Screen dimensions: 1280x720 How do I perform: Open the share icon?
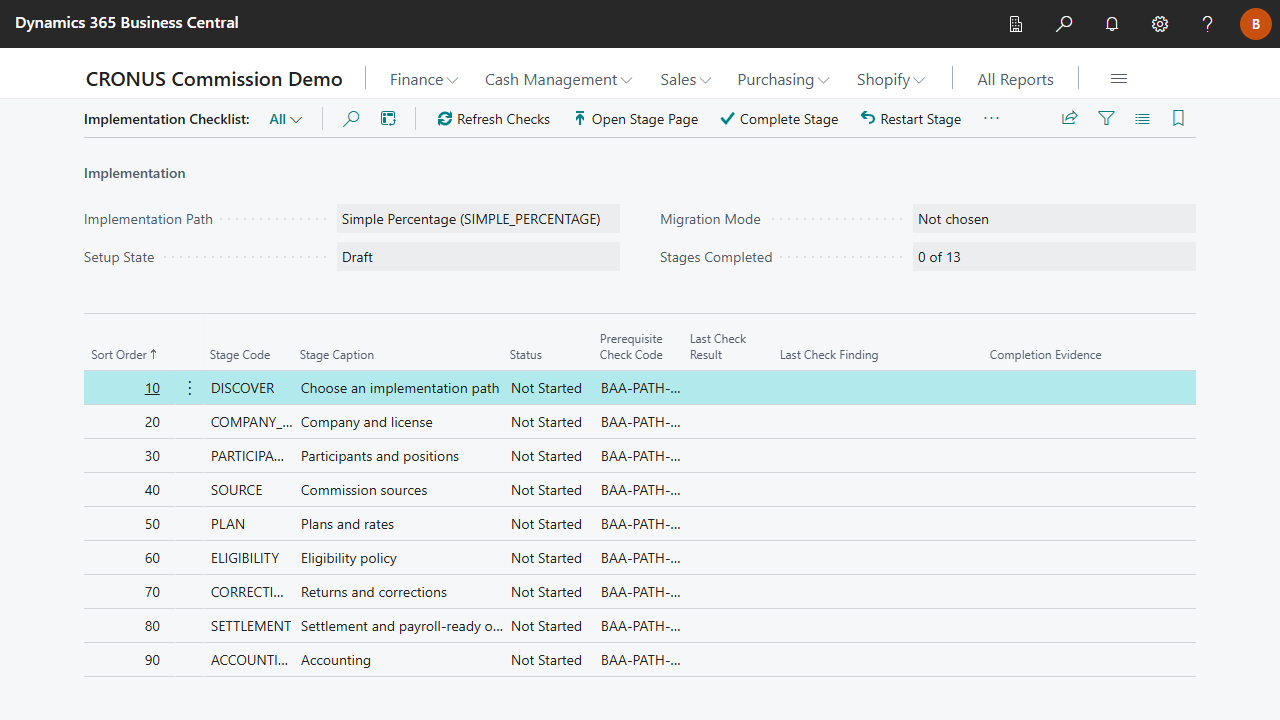pyautogui.click(x=1070, y=118)
